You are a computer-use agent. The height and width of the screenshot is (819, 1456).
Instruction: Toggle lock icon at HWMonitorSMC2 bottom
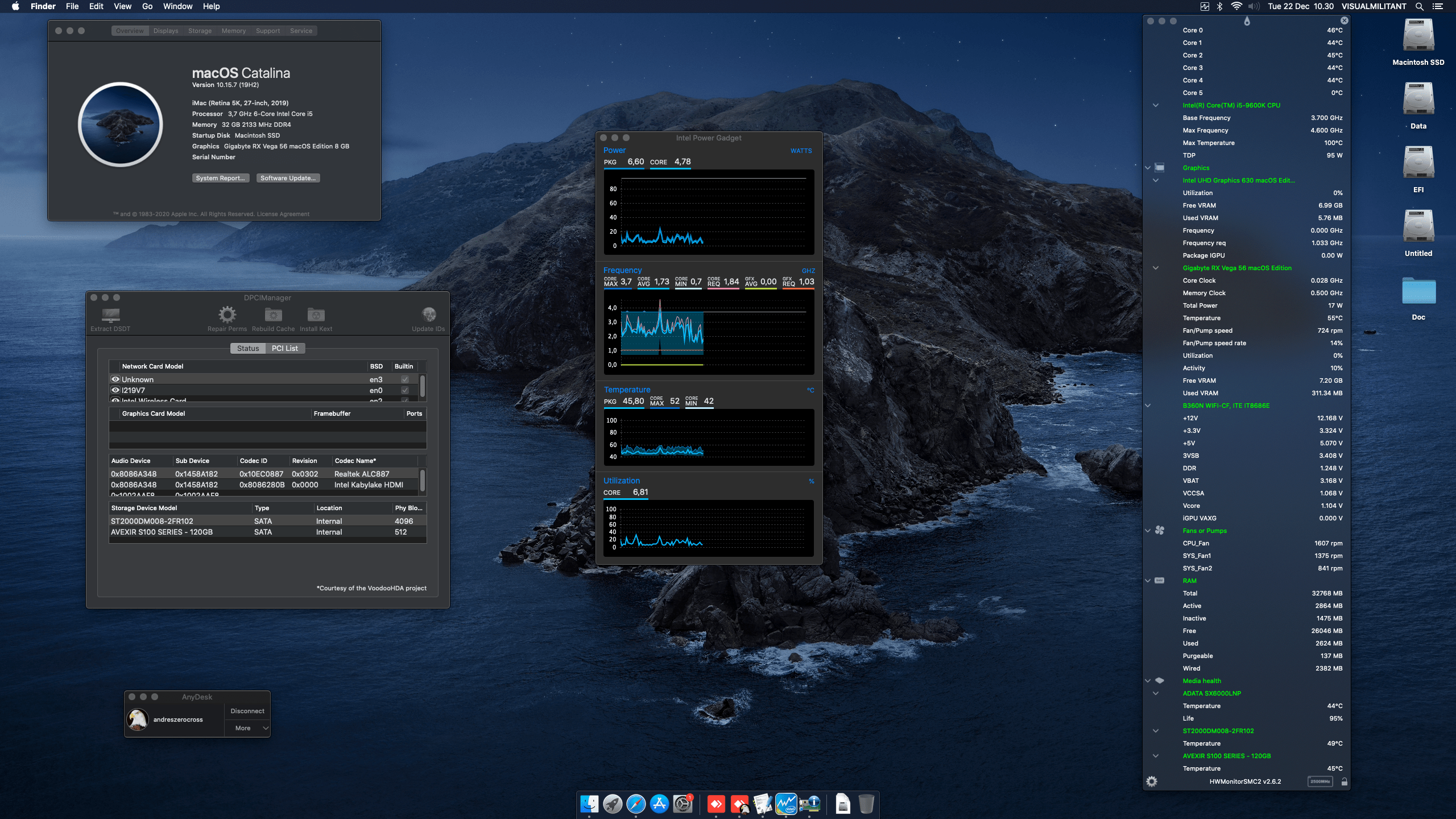point(1345,781)
